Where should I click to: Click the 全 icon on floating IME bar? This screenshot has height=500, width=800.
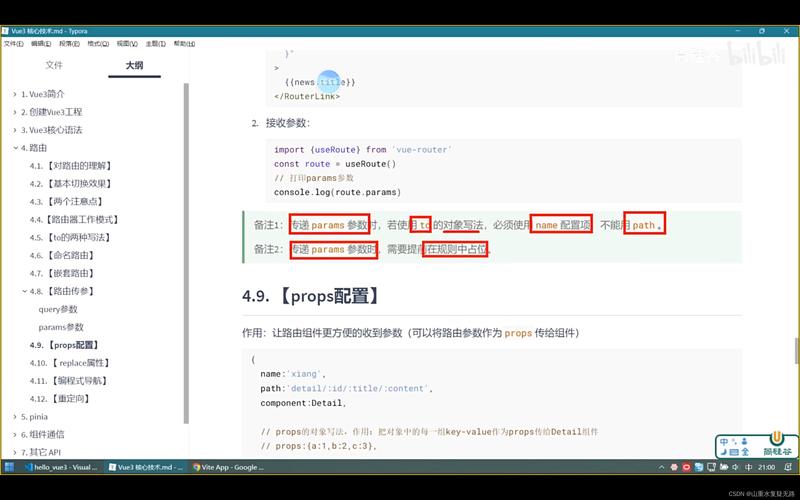[745, 452]
